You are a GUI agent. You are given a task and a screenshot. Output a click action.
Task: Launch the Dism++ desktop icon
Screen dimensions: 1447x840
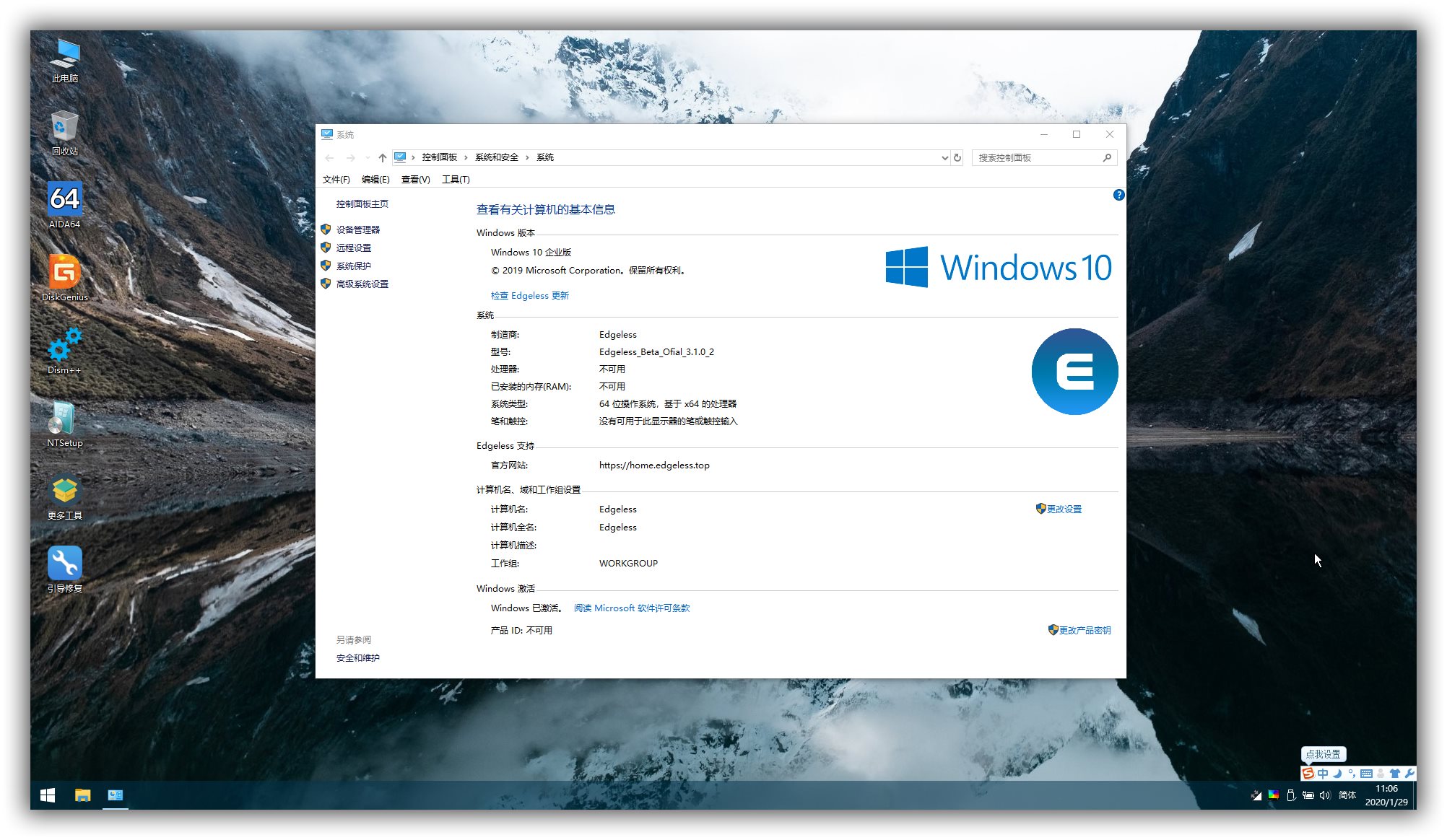[x=64, y=345]
